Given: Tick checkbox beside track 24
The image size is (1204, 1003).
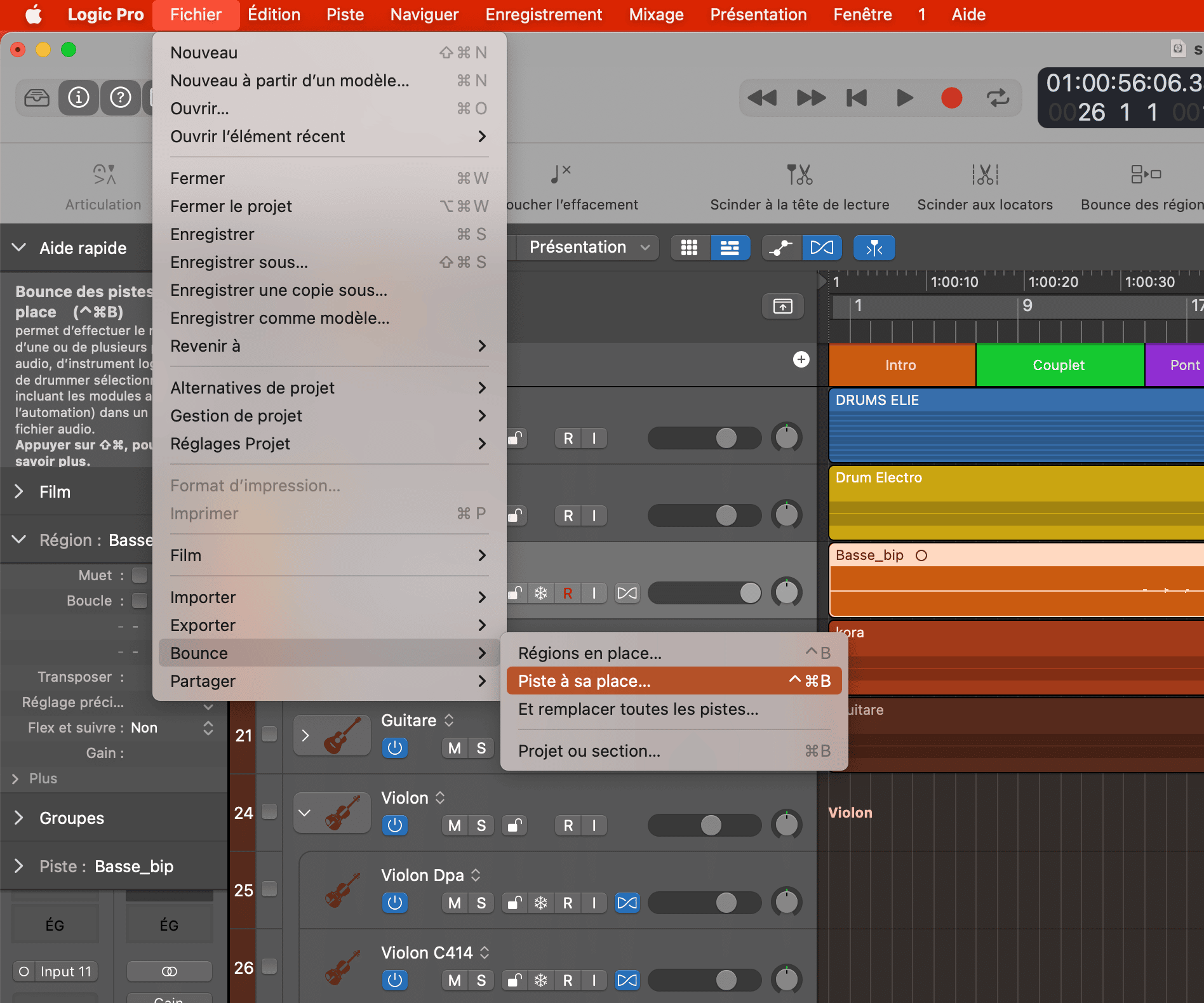Looking at the screenshot, I should pyautogui.click(x=270, y=811).
